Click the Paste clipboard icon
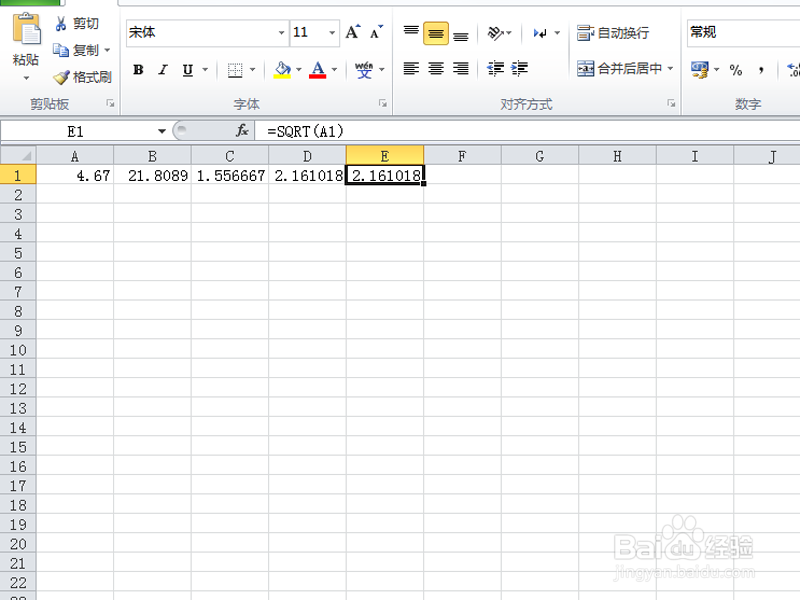 pos(26,30)
